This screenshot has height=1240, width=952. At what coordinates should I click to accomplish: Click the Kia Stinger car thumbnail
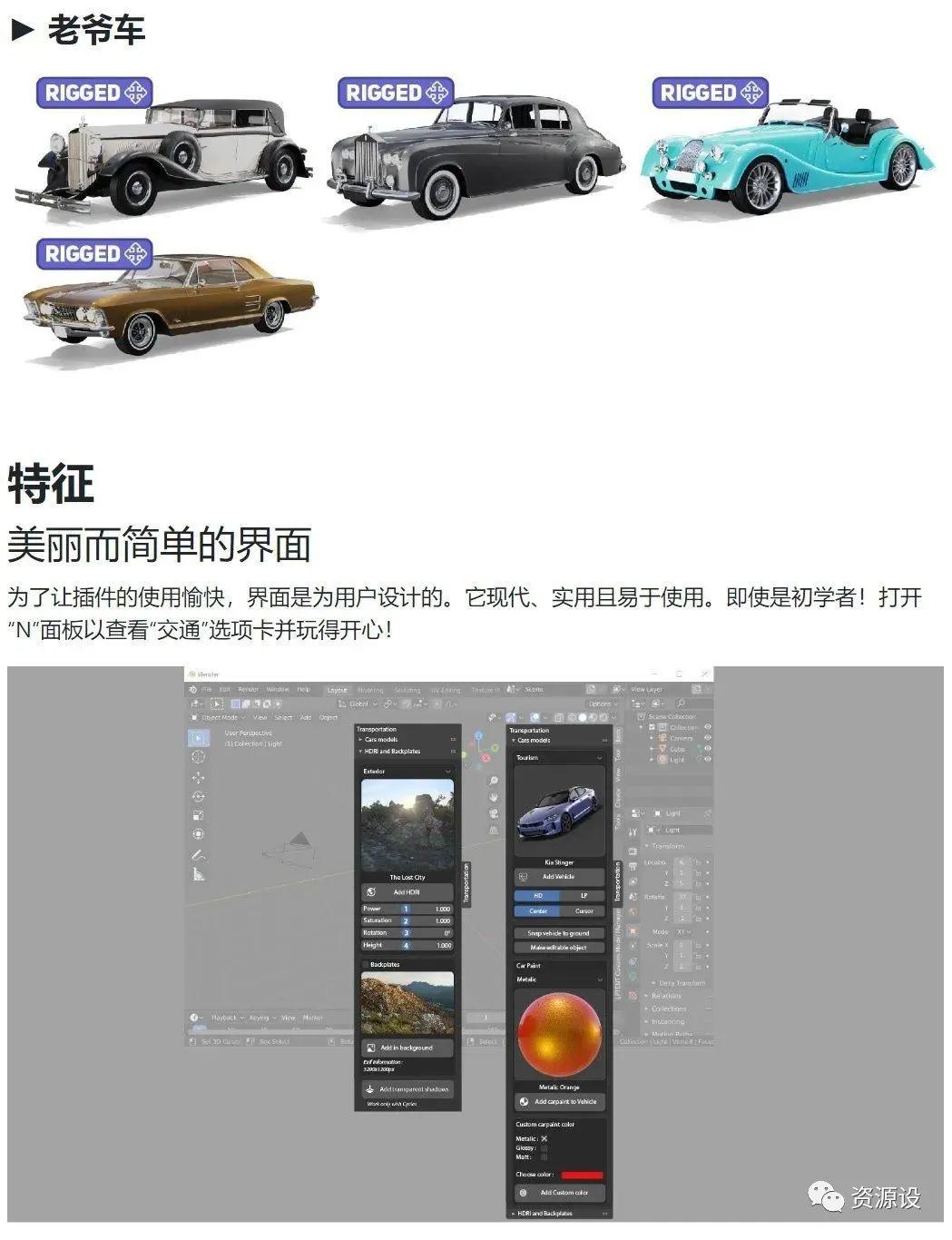point(559,812)
